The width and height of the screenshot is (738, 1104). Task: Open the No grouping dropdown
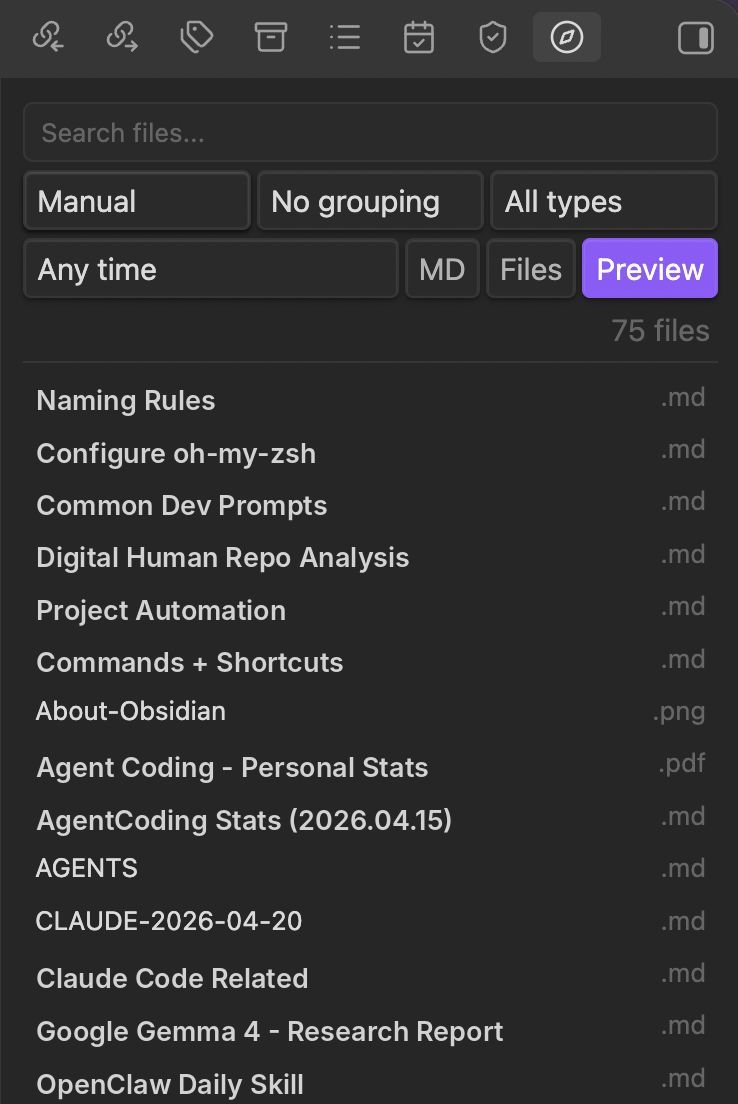pyautogui.click(x=370, y=201)
